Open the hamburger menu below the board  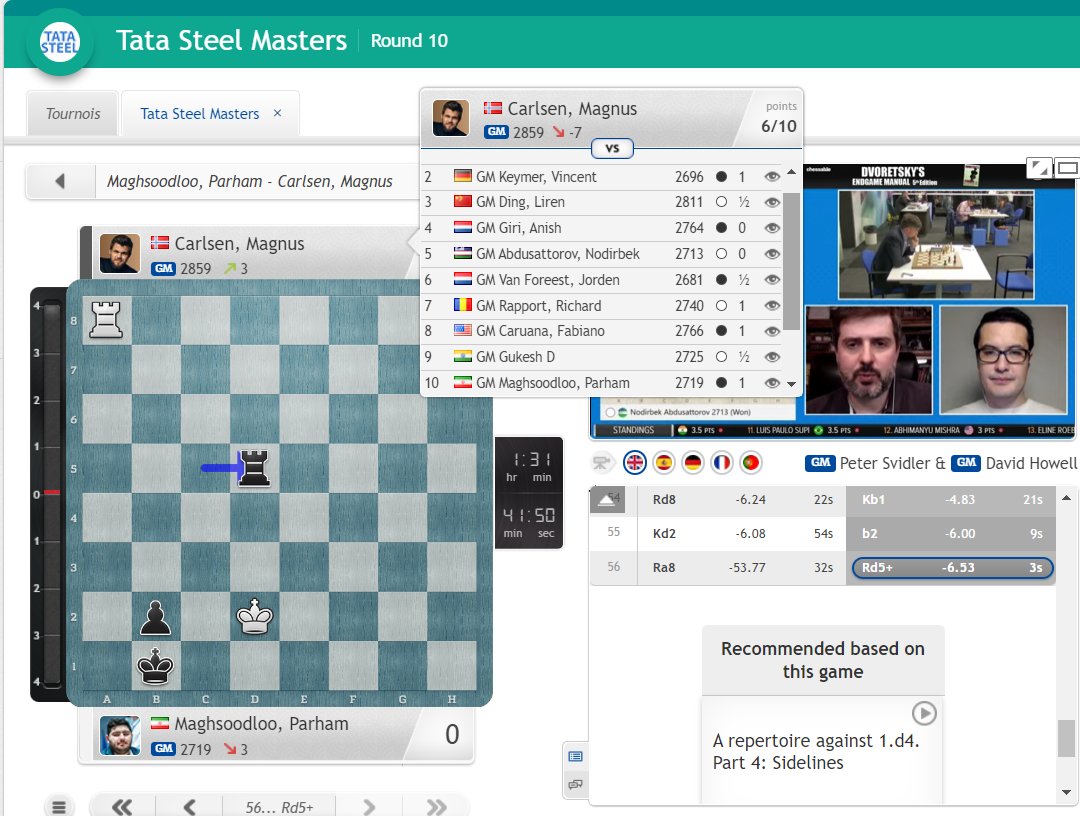point(59,807)
